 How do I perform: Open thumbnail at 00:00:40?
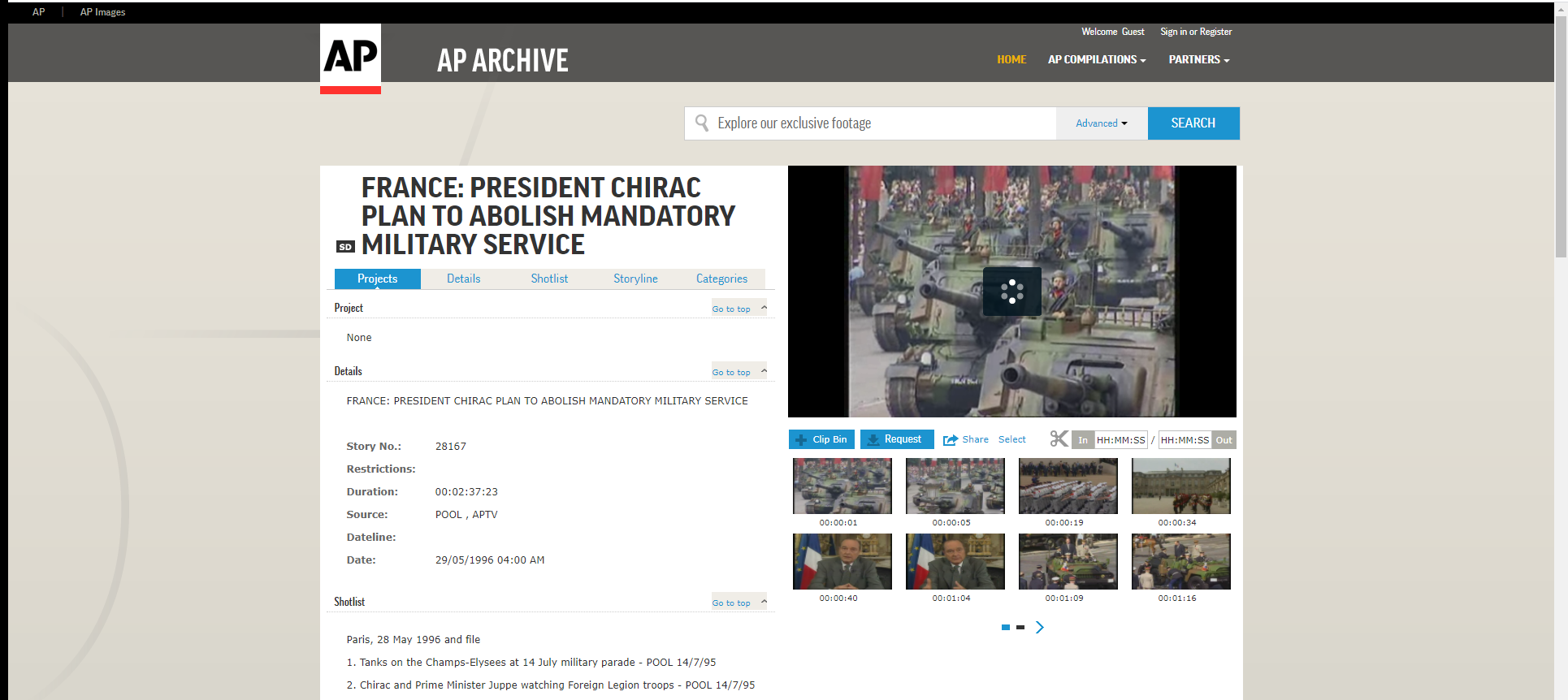tap(842, 561)
